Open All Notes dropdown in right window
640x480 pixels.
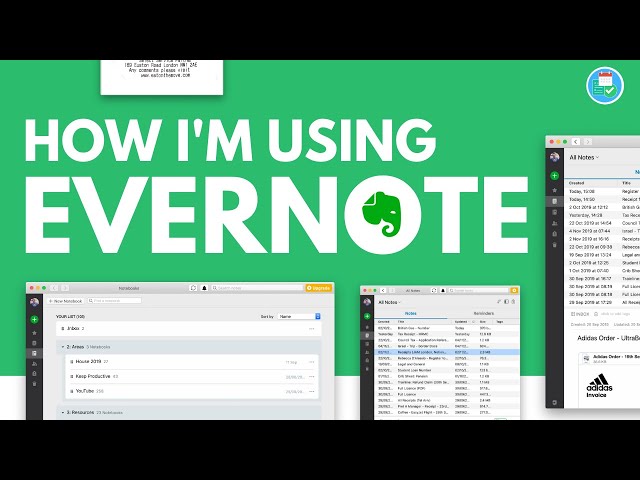coord(584,157)
